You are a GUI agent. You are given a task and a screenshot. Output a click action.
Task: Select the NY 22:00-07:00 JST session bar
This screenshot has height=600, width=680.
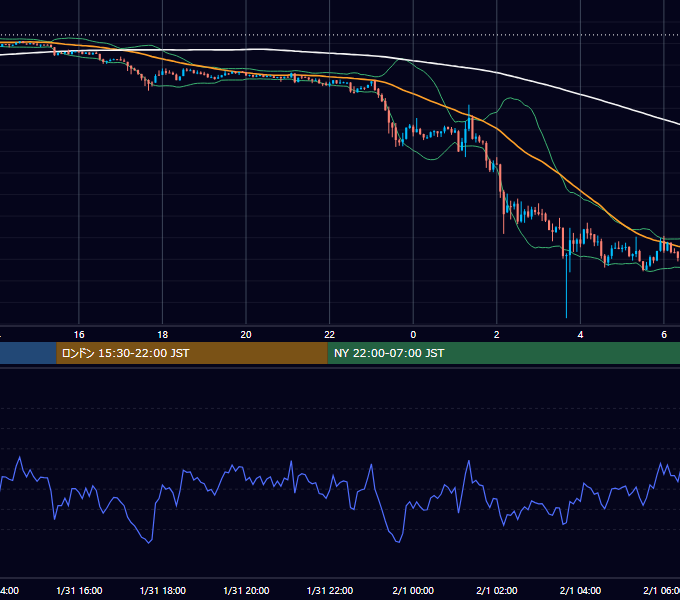tap(503, 353)
